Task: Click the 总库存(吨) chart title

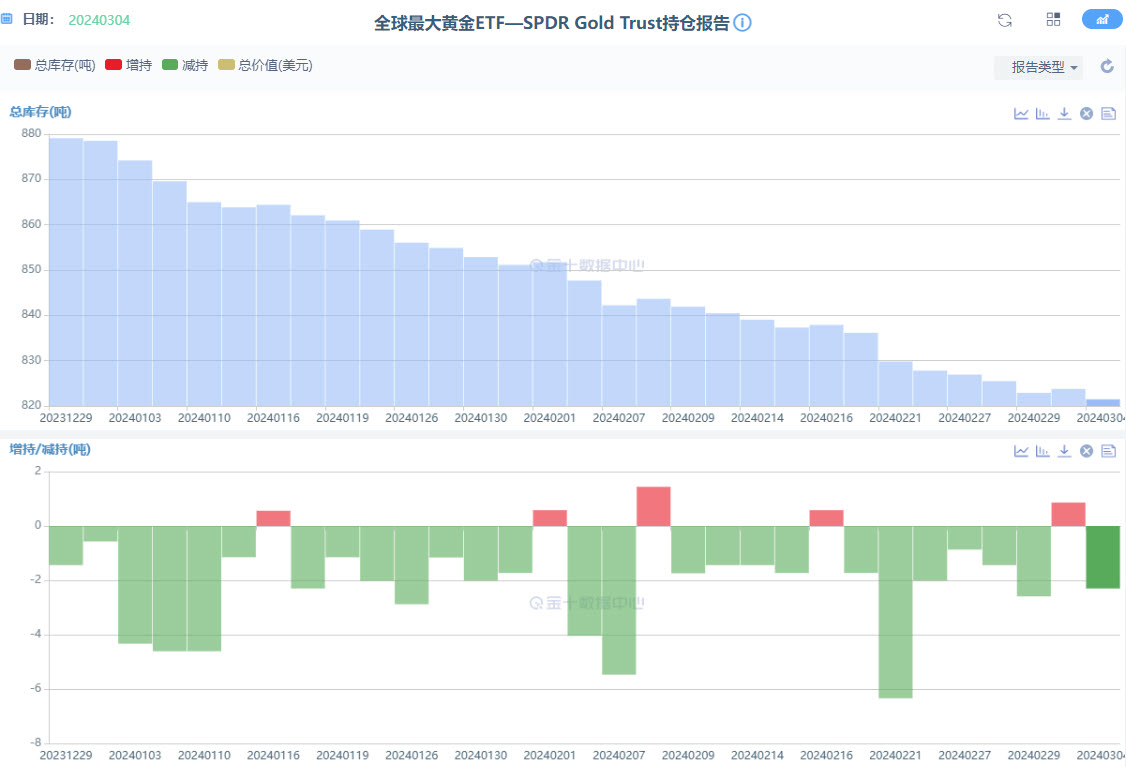Action: (x=40, y=112)
